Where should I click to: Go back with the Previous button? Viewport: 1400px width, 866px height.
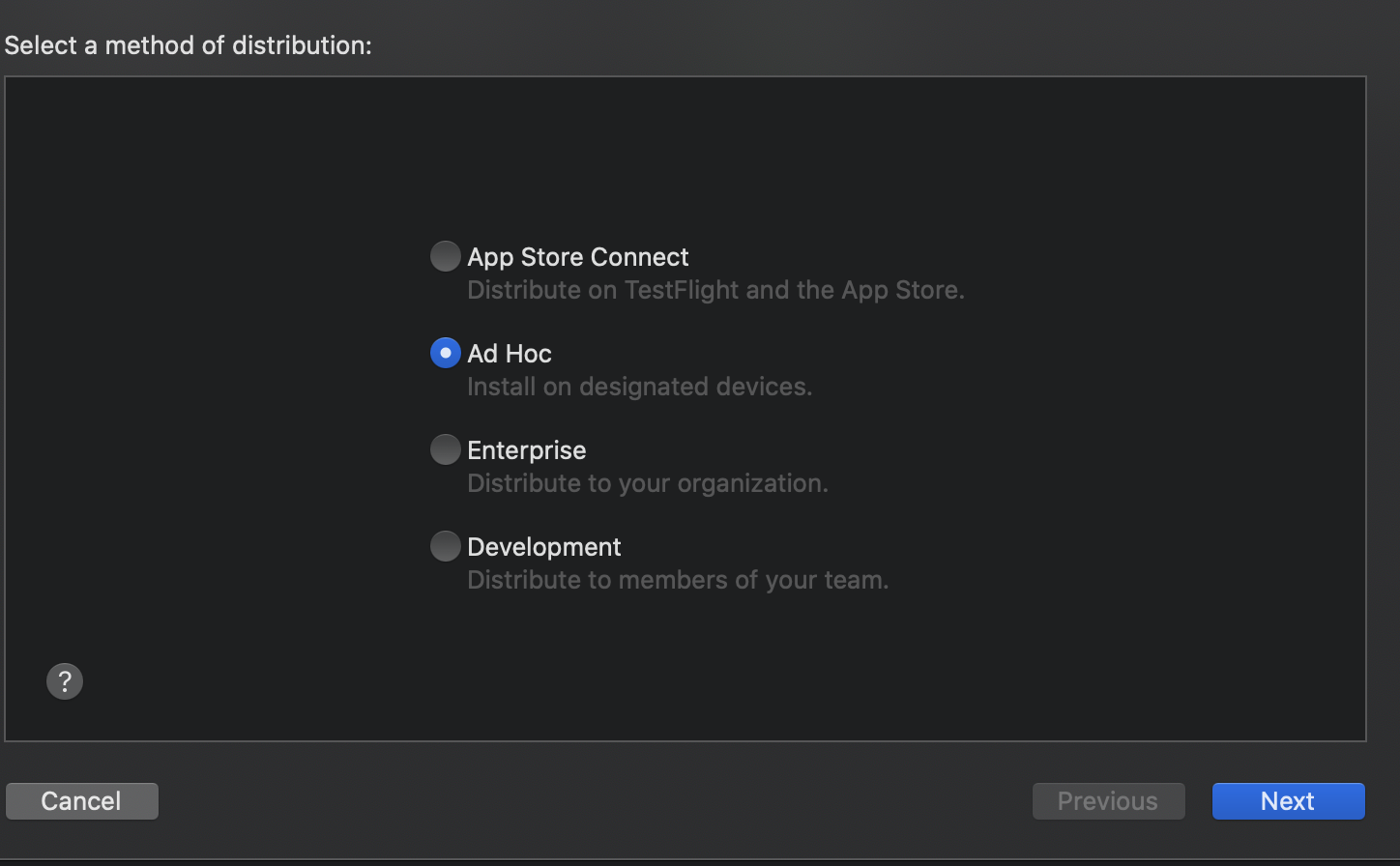[1108, 801]
